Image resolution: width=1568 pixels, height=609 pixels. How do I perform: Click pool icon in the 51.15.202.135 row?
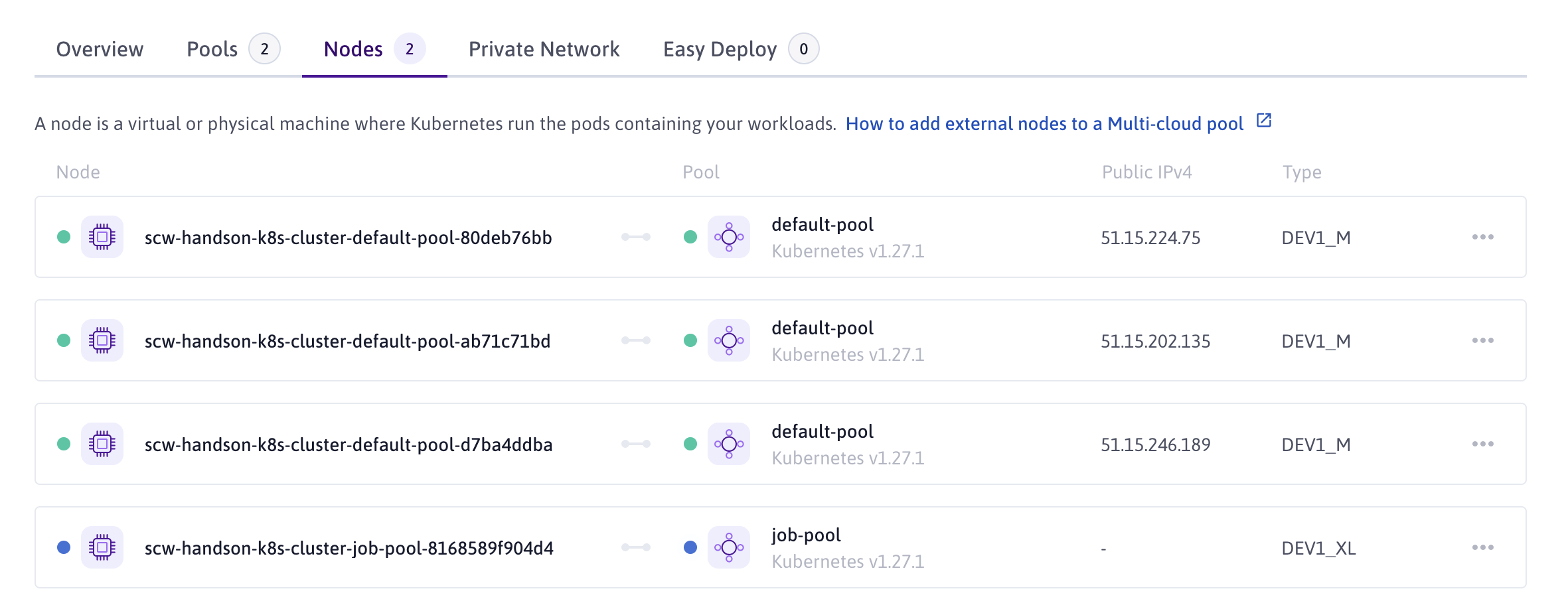(x=728, y=340)
